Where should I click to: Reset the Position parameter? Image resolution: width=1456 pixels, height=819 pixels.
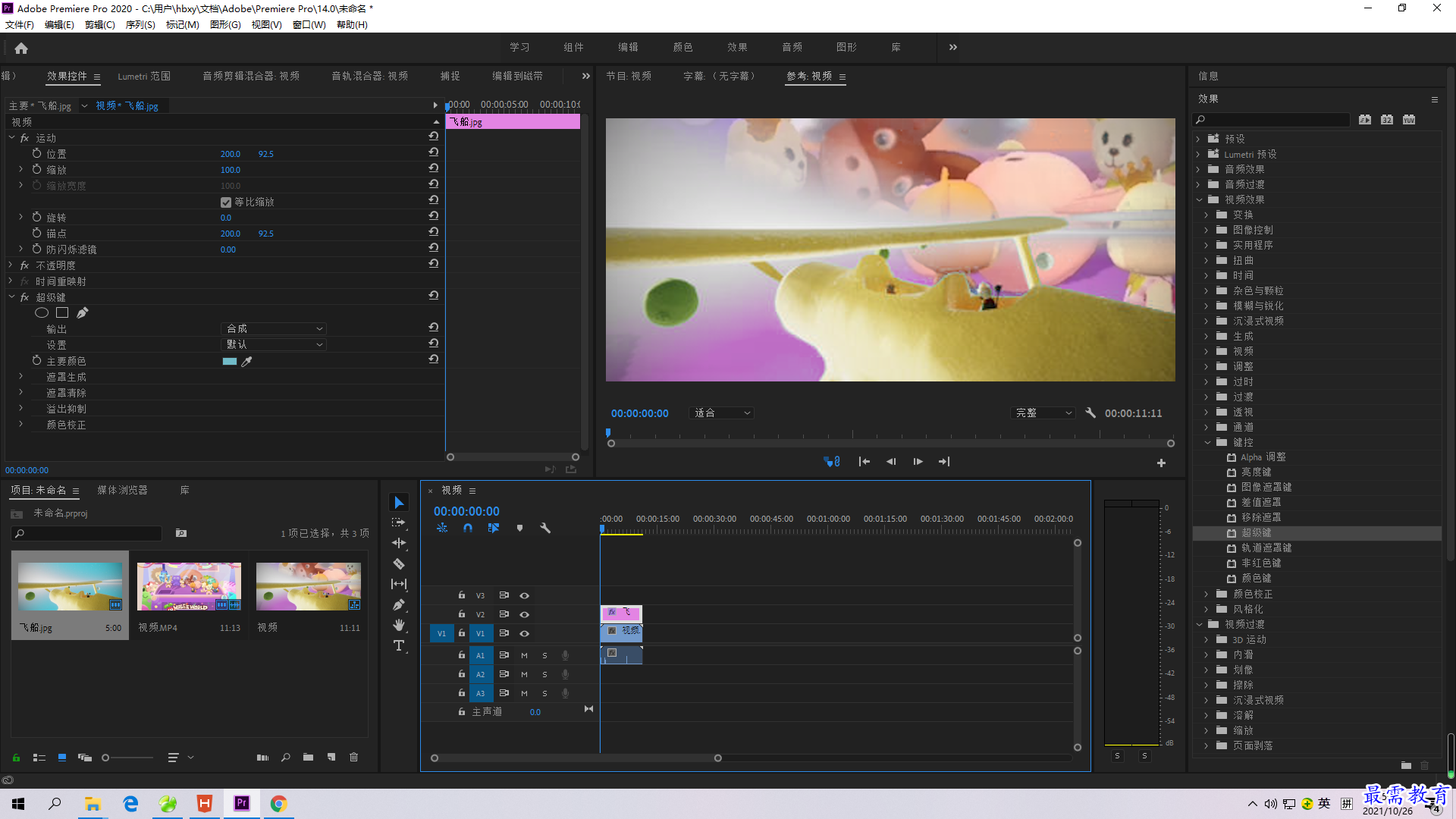coord(434,152)
